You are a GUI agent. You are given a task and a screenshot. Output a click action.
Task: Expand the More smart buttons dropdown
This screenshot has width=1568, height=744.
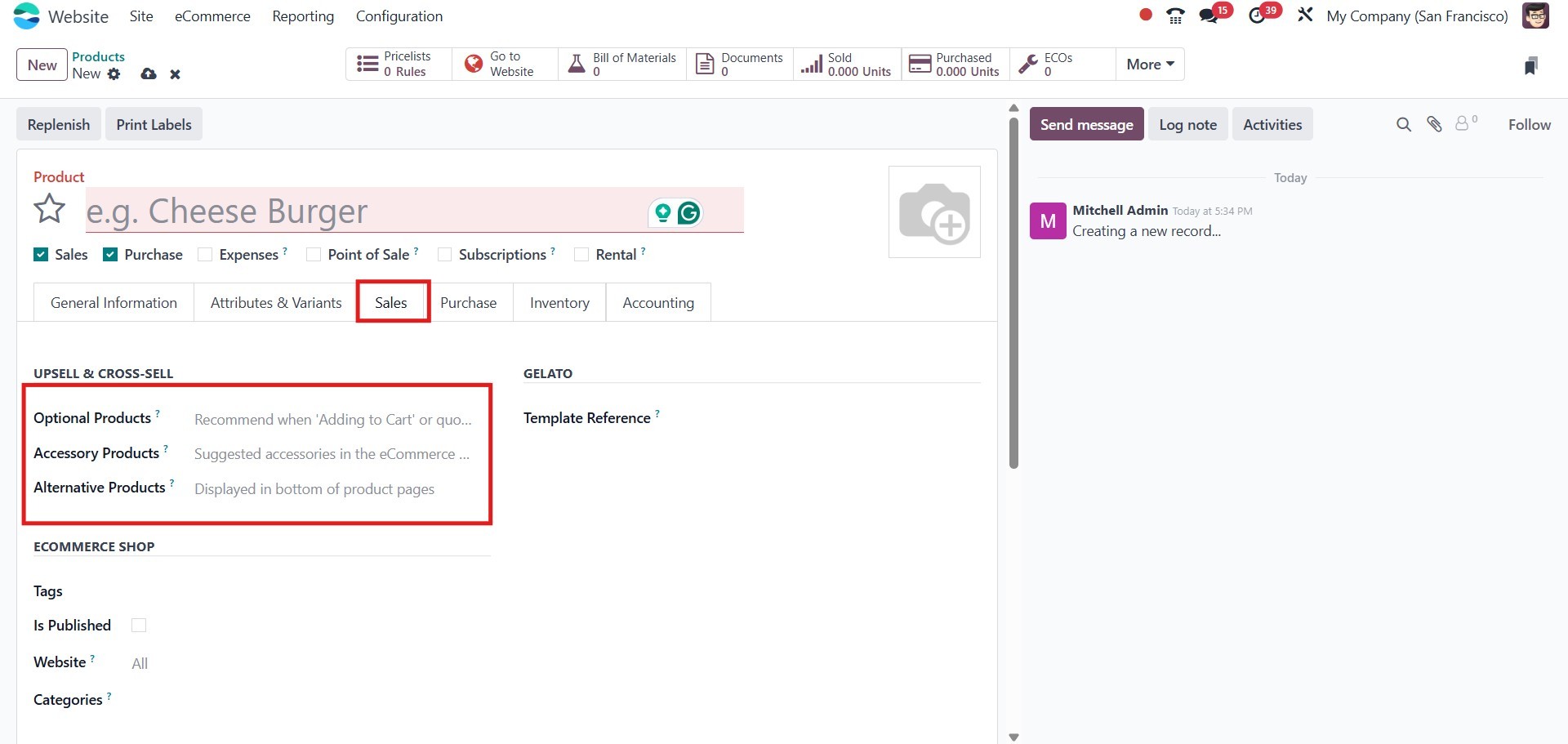coord(1150,64)
